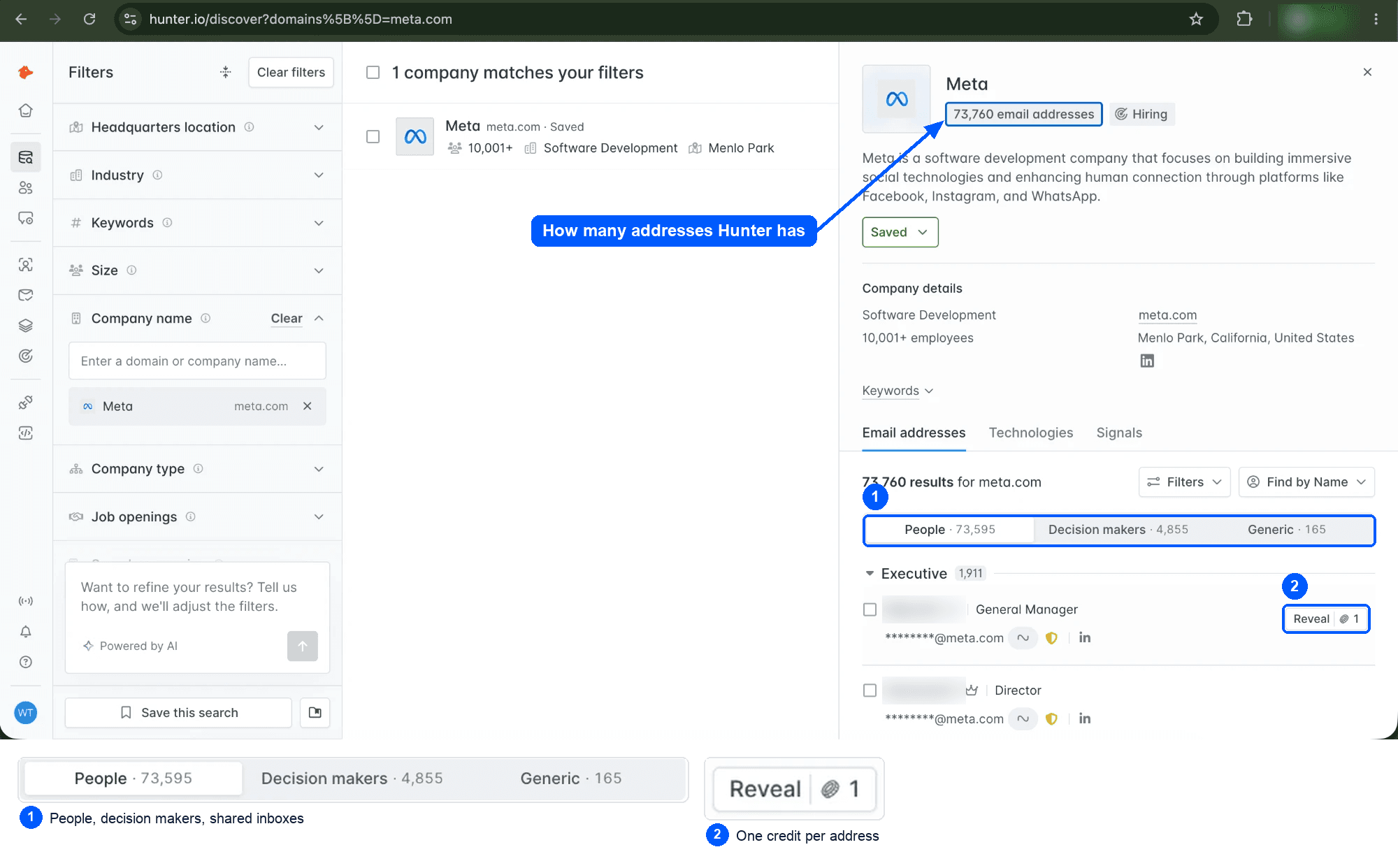Open the General Manager's LinkedIn profile icon

click(1085, 637)
